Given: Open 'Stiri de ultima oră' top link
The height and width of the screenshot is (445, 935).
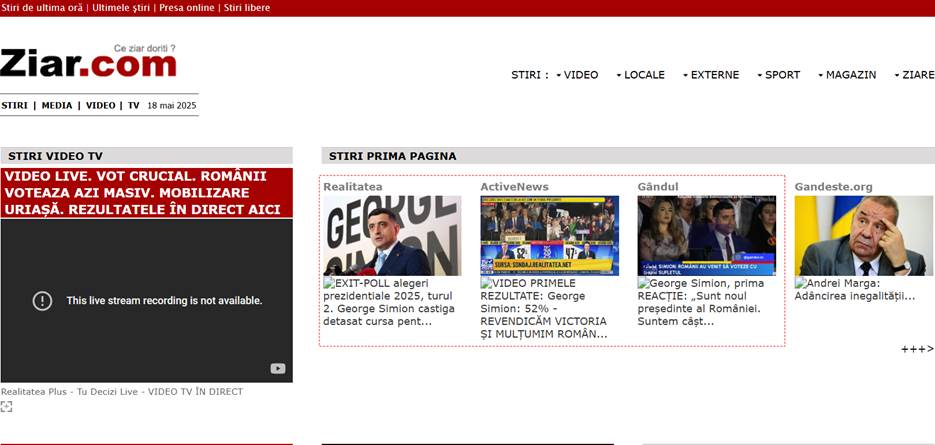Looking at the screenshot, I should (42, 8).
